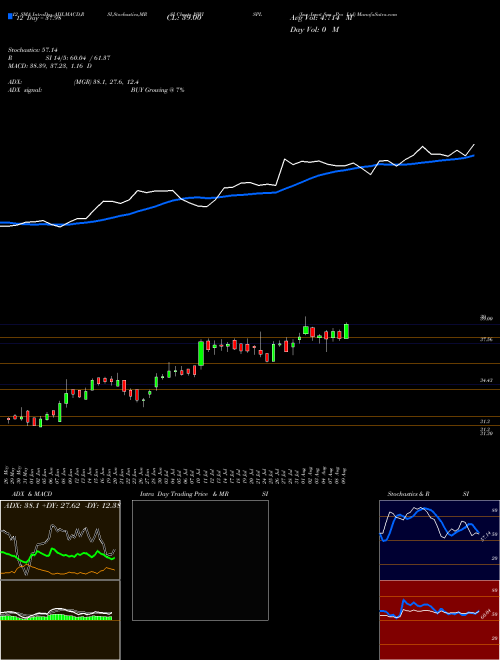Open the empty intraday trading price chart box
500x660 pixels.
coord(200,560)
